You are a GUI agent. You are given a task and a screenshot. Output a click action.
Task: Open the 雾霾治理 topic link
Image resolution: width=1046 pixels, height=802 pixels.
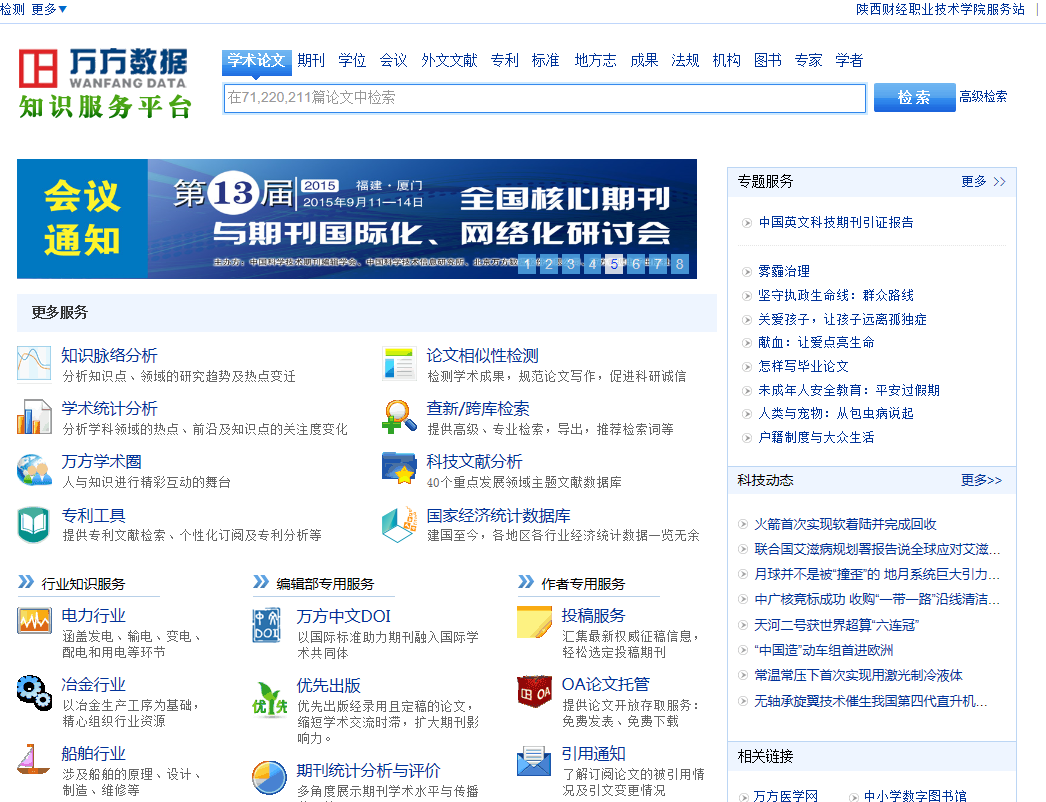pos(784,271)
